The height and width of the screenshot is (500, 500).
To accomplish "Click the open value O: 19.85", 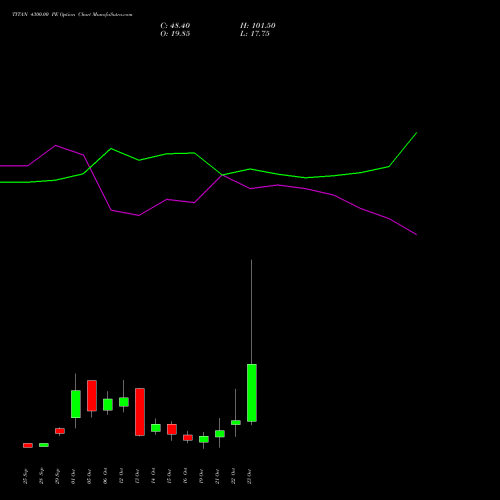I will (175, 34).
